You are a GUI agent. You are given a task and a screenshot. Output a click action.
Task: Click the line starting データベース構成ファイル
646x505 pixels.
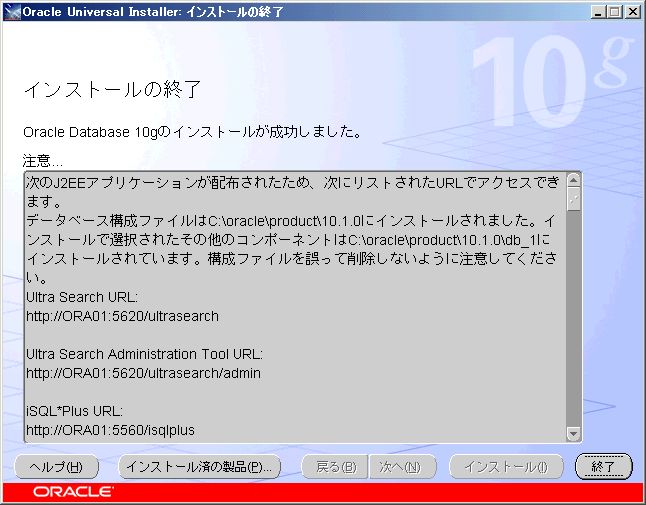click(x=291, y=221)
